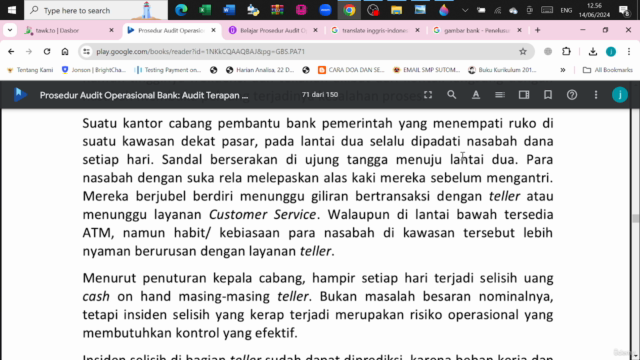View site information icon in address bar
This screenshot has height=360, width=640.
[x=86, y=51]
